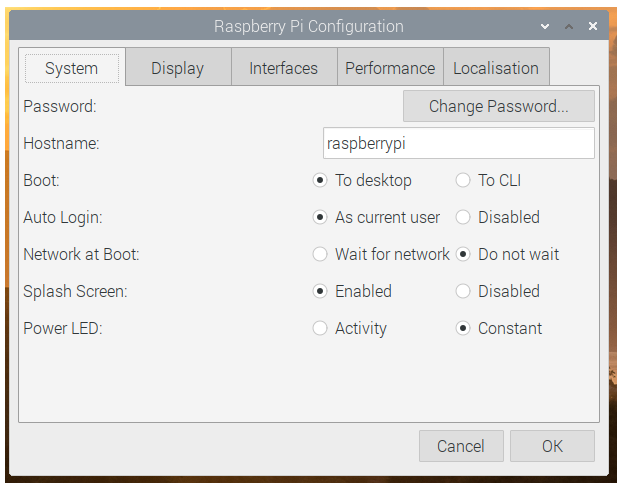Disable Auto Login radio option

463,217
